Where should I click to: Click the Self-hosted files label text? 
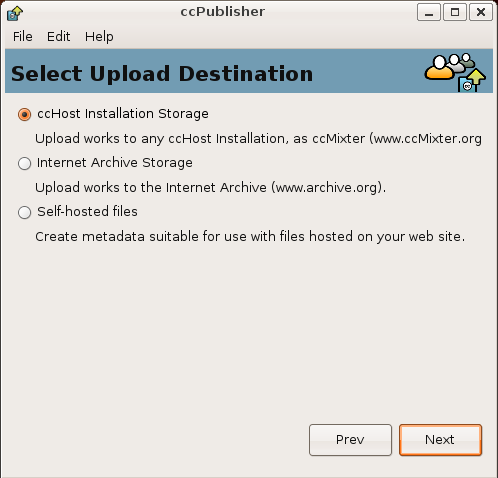(87, 212)
